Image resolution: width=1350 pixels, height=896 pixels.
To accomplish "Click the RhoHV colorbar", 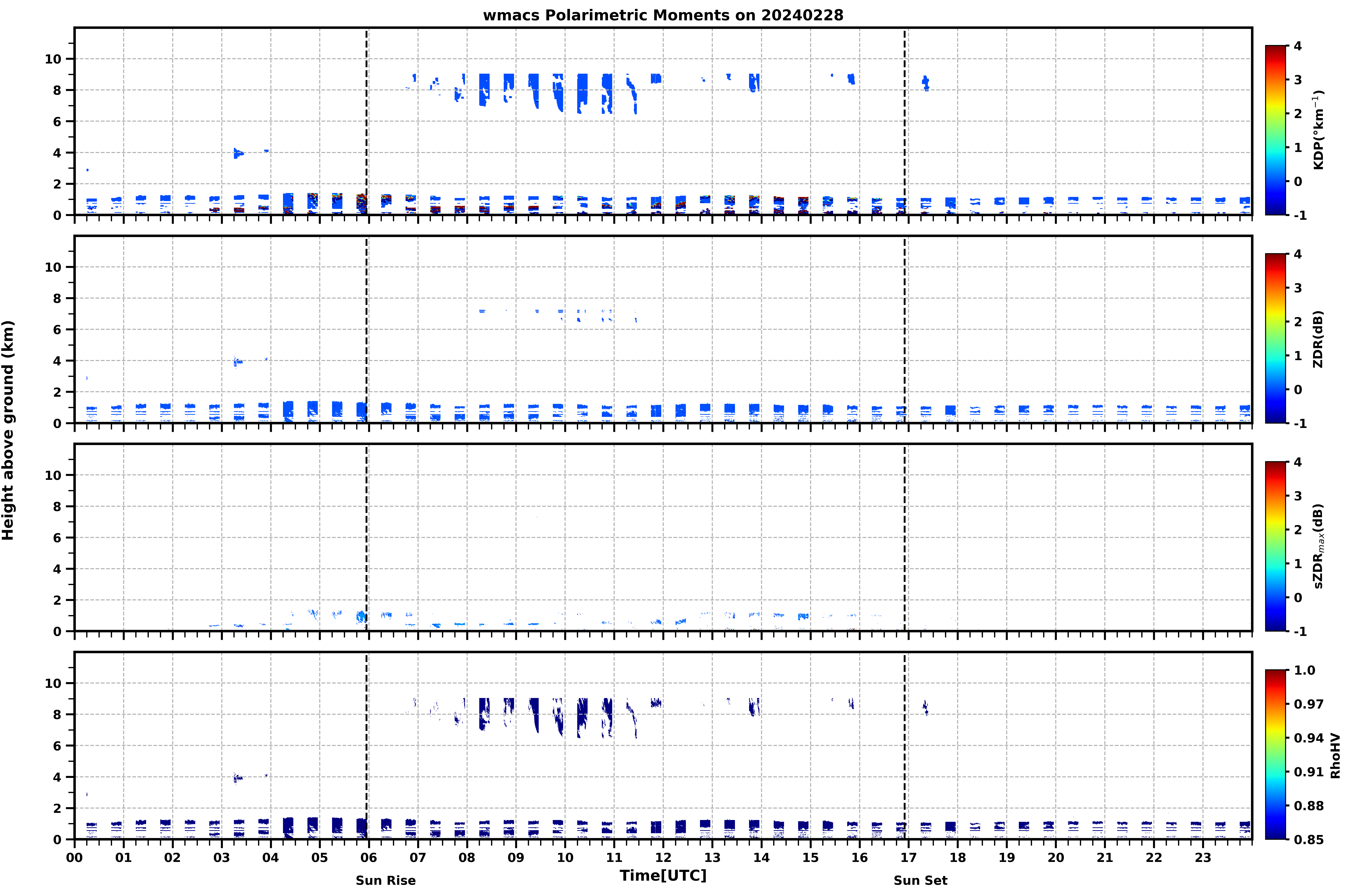I will tap(1275, 754).
